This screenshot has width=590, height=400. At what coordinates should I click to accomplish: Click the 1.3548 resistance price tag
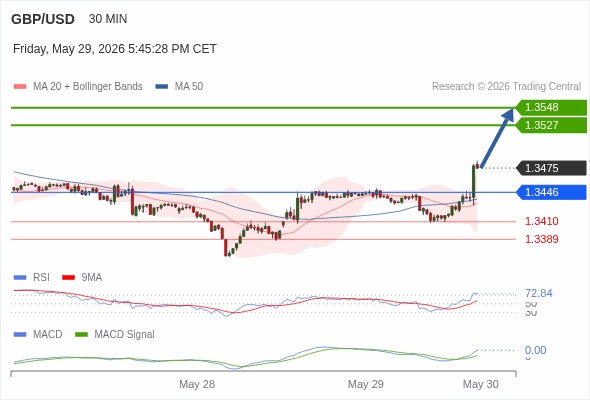551,107
